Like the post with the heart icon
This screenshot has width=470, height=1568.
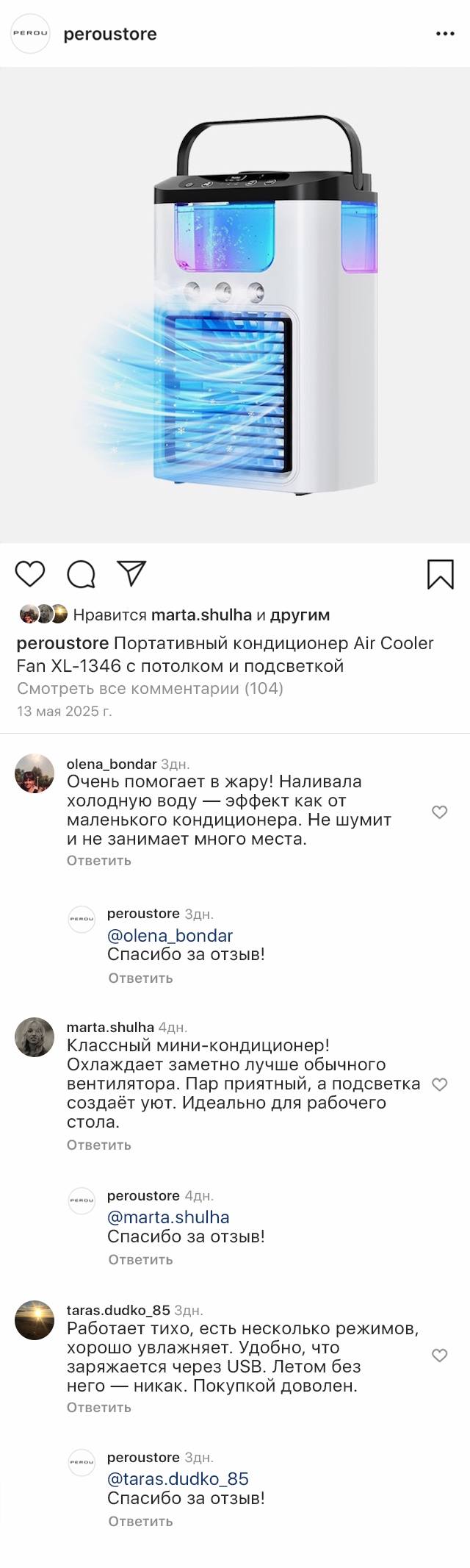point(30,573)
